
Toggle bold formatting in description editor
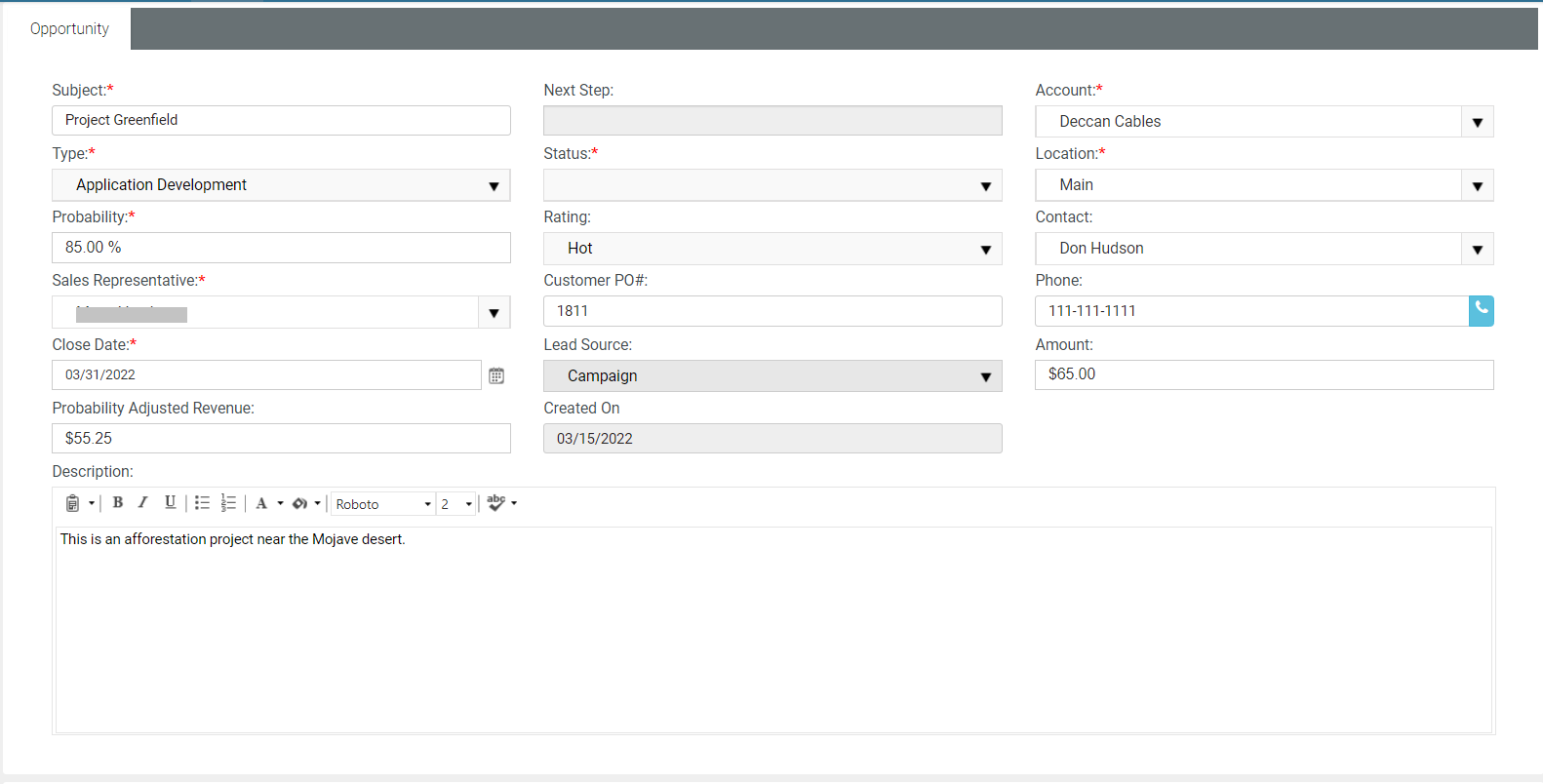[x=117, y=502]
